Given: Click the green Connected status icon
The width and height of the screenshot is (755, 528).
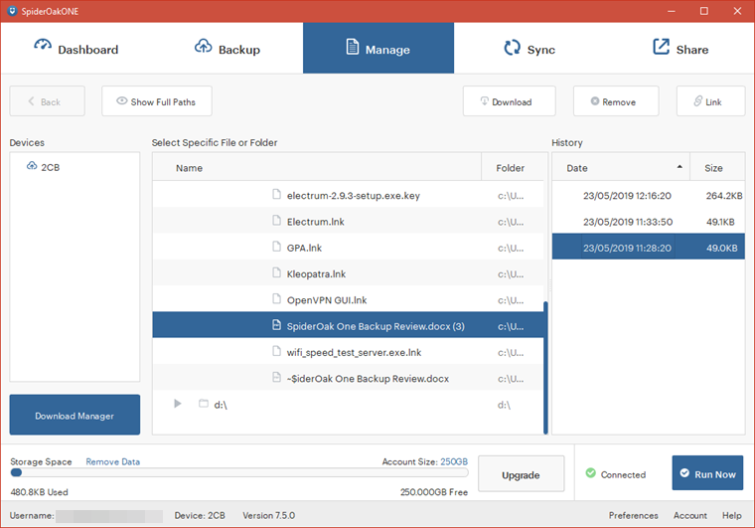Looking at the screenshot, I should (x=590, y=473).
